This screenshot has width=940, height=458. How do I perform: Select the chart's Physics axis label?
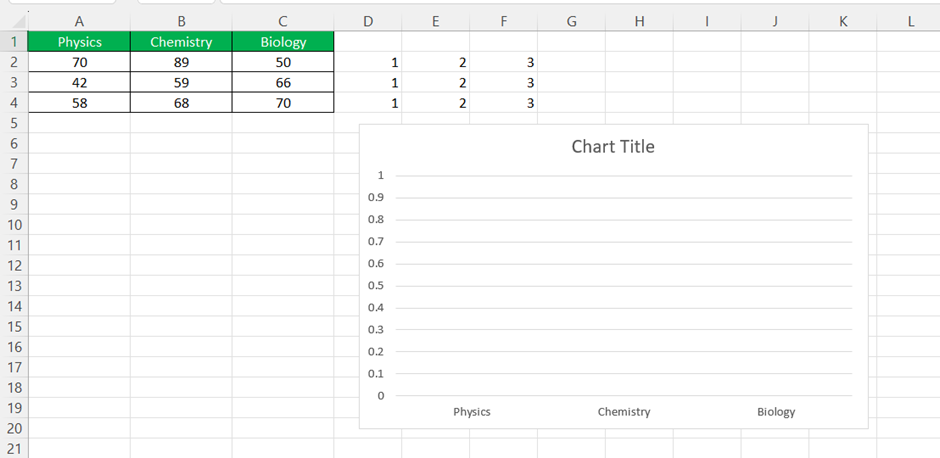[x=472, y=412]
